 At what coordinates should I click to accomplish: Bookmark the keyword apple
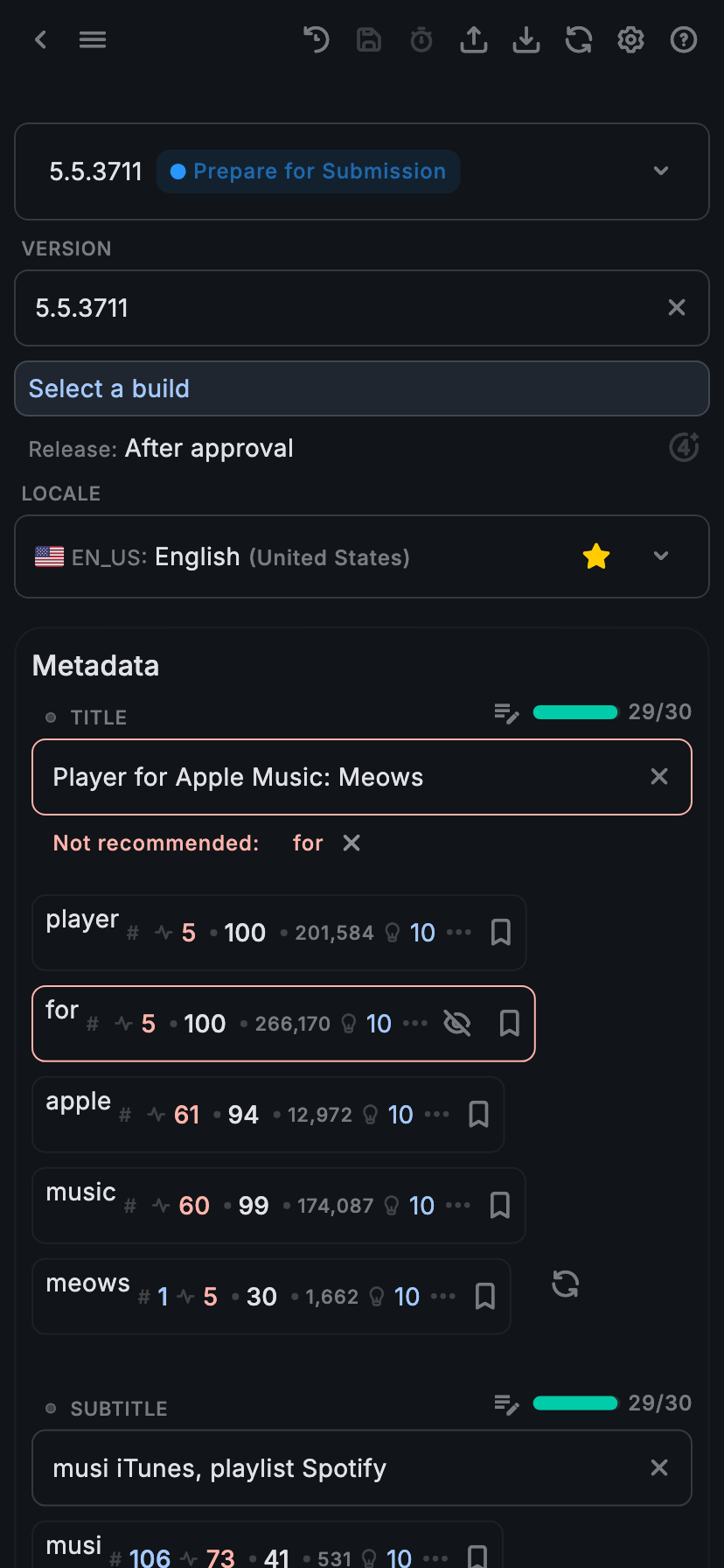pos(477,1114)
